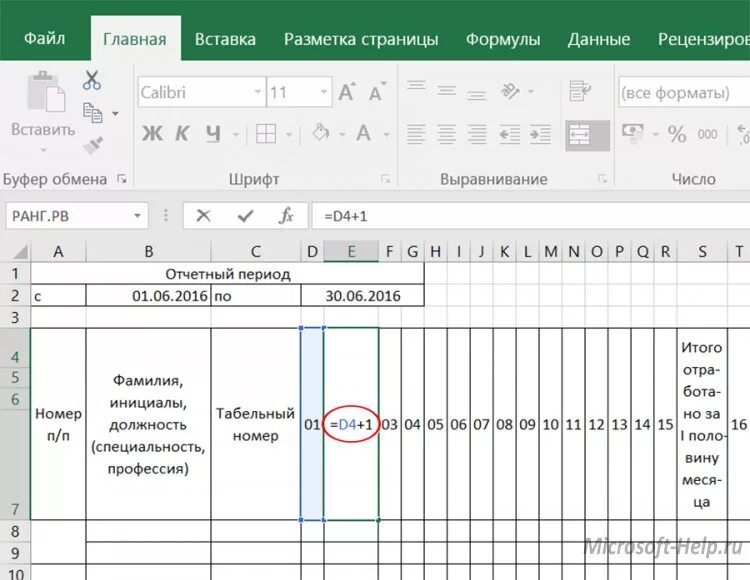Toggle bold Ж formatting
Viewport: 750px width, 580px height.
click(x=152, y=133)
